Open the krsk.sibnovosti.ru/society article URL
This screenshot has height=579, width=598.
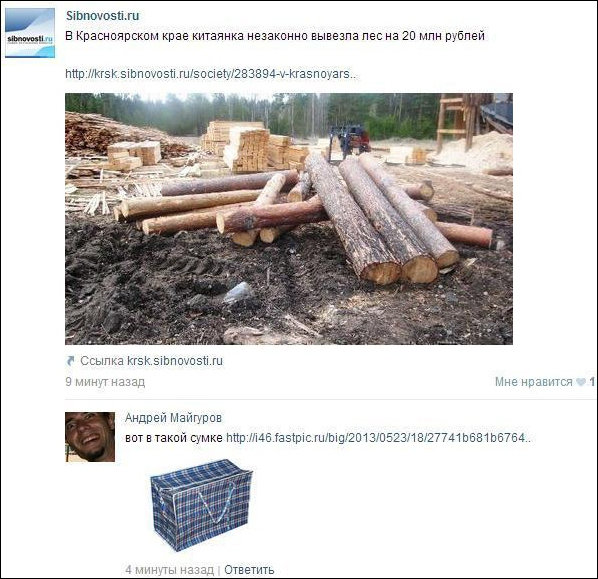(x=211, y=74)
